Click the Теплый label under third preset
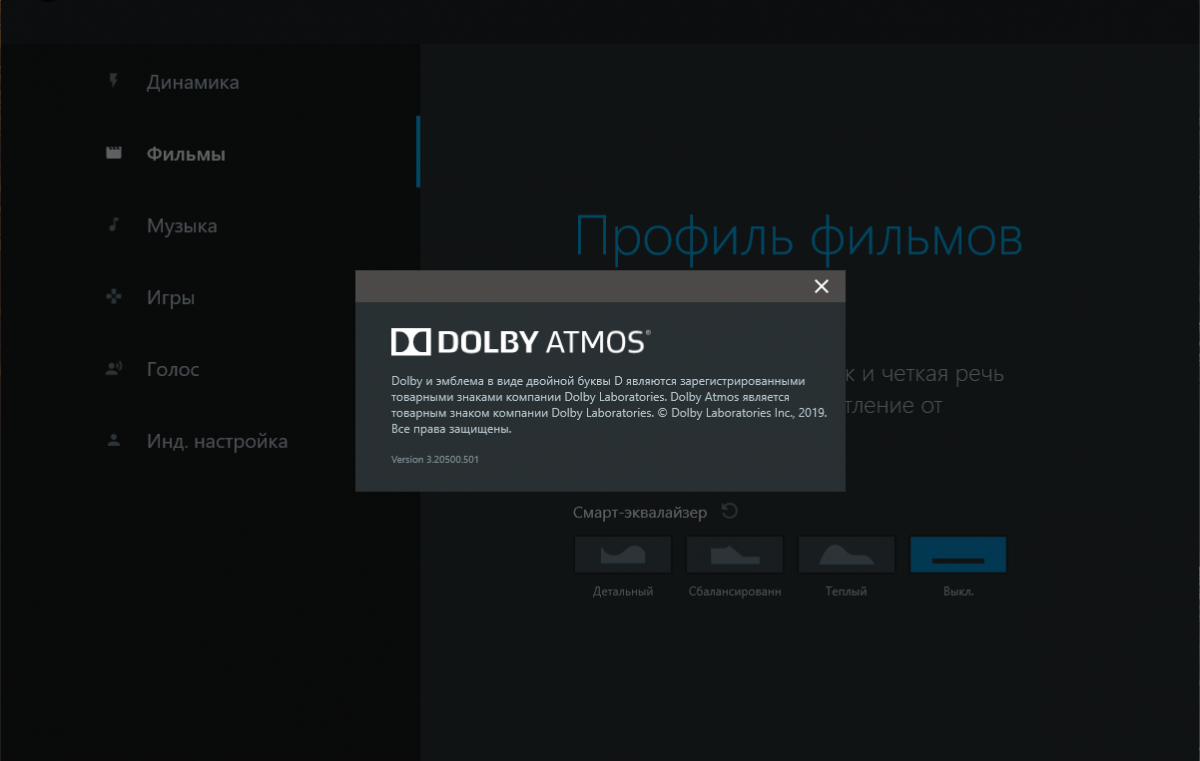Image resolution: width=1200 pixels, height=761 pixels. coord(846,591)
